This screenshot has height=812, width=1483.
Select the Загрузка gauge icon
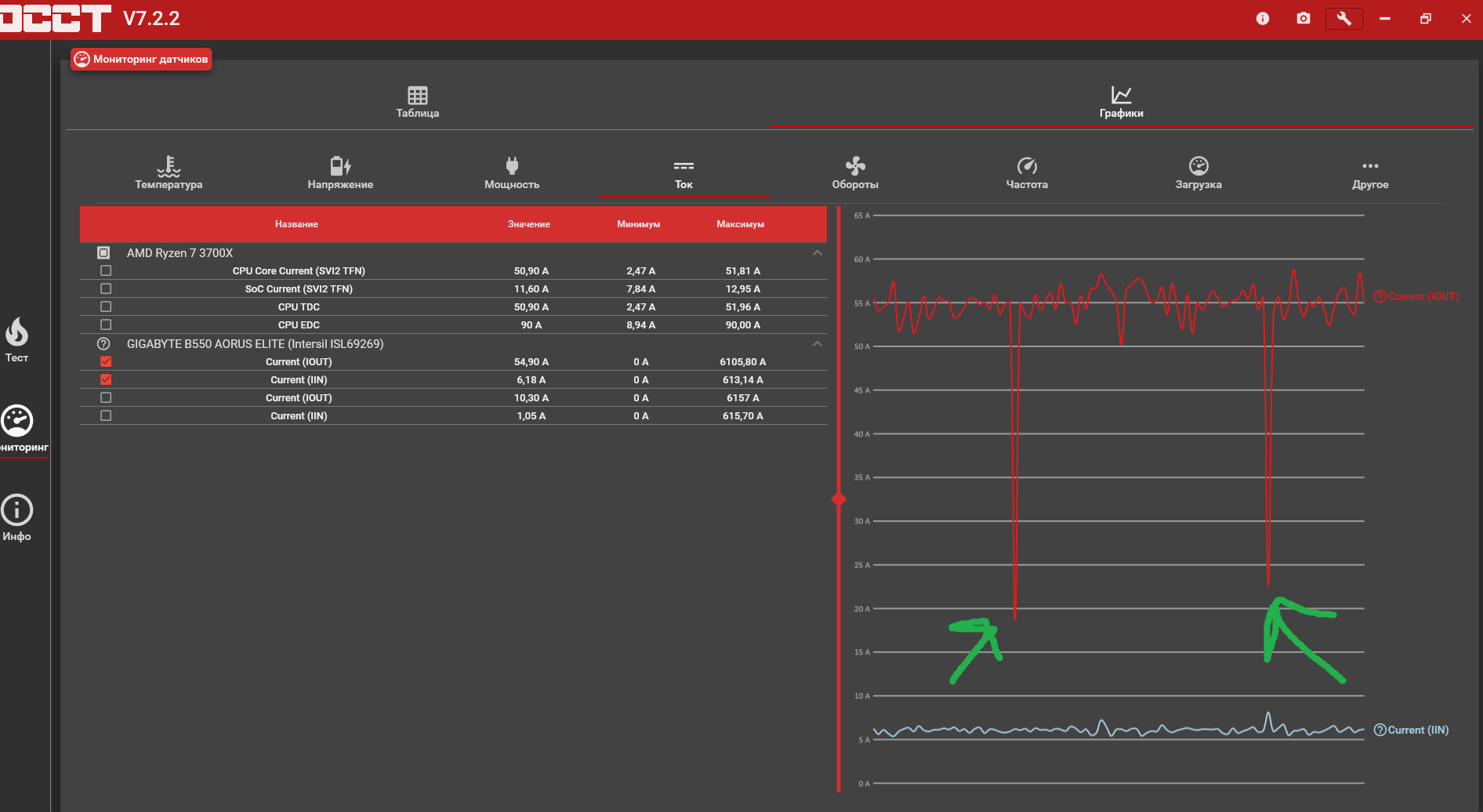pyautogui.click(x=1198, y=165)
